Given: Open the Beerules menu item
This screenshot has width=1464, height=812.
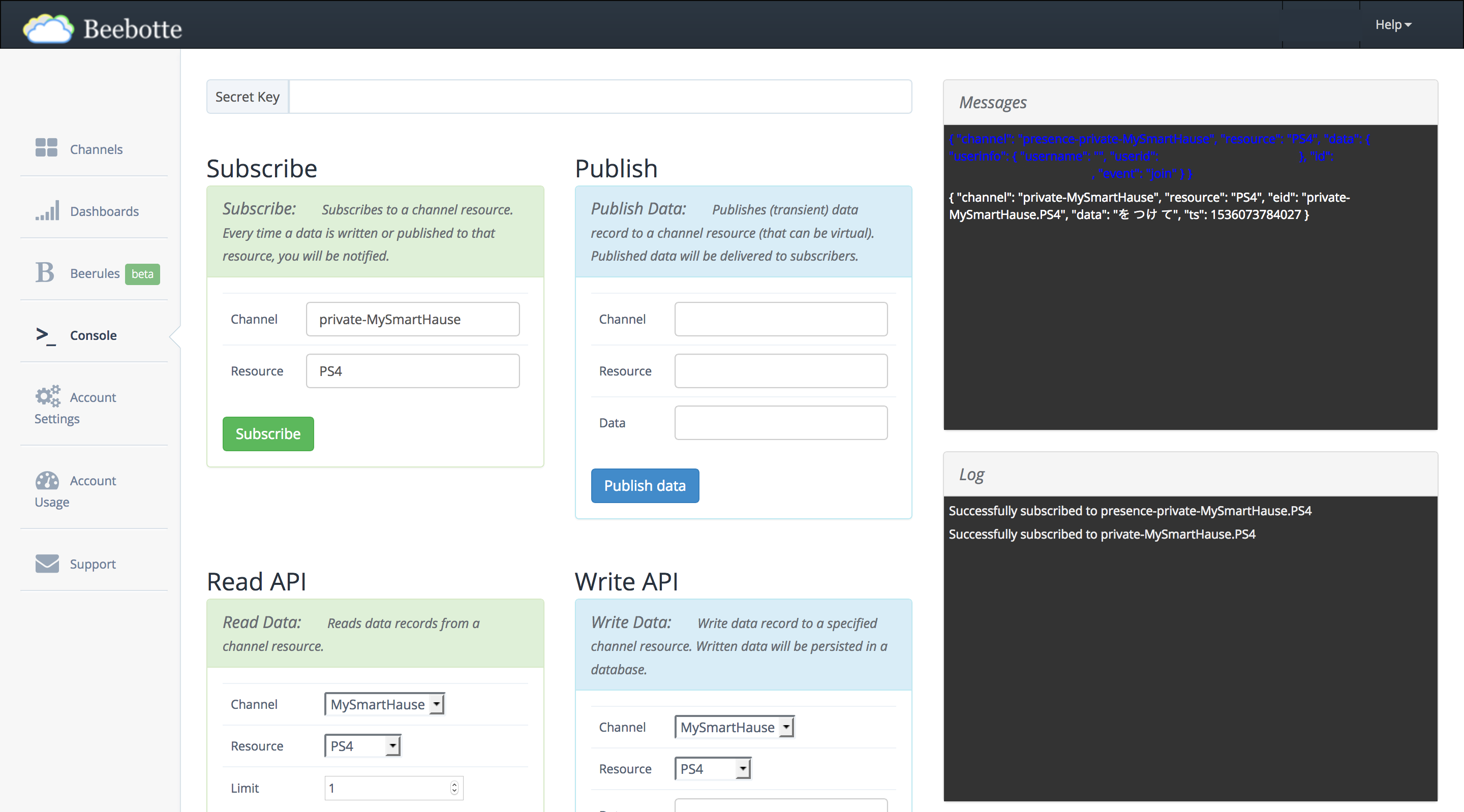Looking at the screenshot, I should coord(95,273).
